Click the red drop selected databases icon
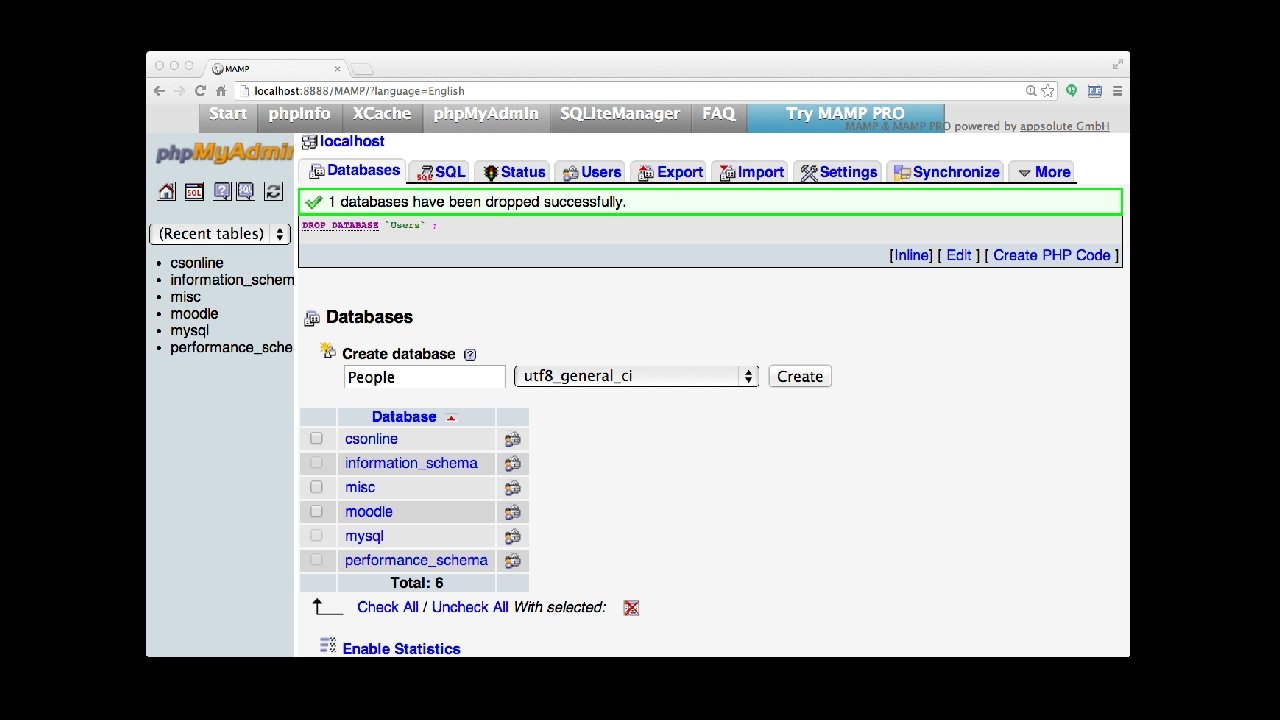Screen dimensions: 1280x720 coord(631,608)
